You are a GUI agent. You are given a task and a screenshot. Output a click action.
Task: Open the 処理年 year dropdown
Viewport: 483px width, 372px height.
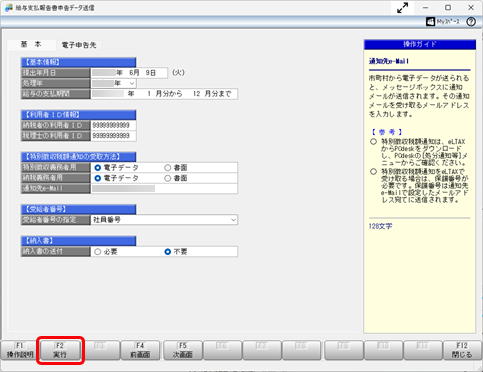132,83
